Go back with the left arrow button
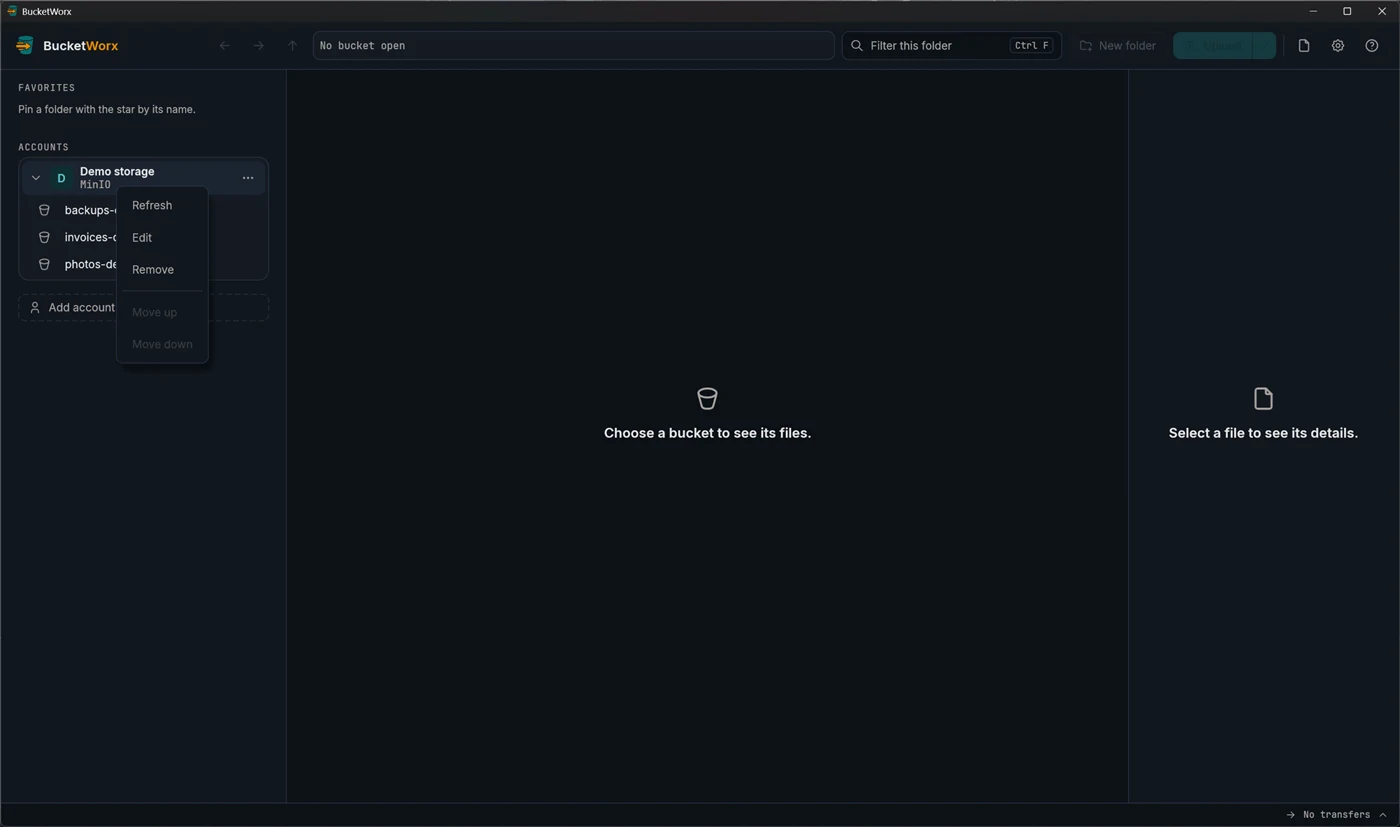The image size is (1400, 827). [225, 46]
